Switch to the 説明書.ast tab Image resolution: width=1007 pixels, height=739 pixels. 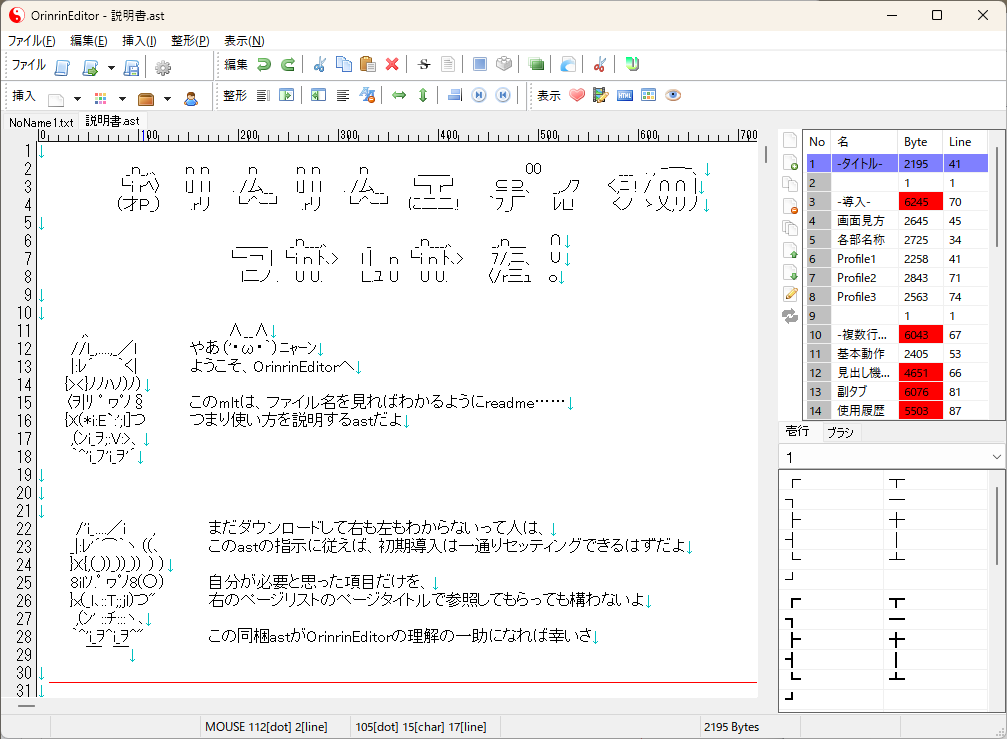(x=112, y=121)
